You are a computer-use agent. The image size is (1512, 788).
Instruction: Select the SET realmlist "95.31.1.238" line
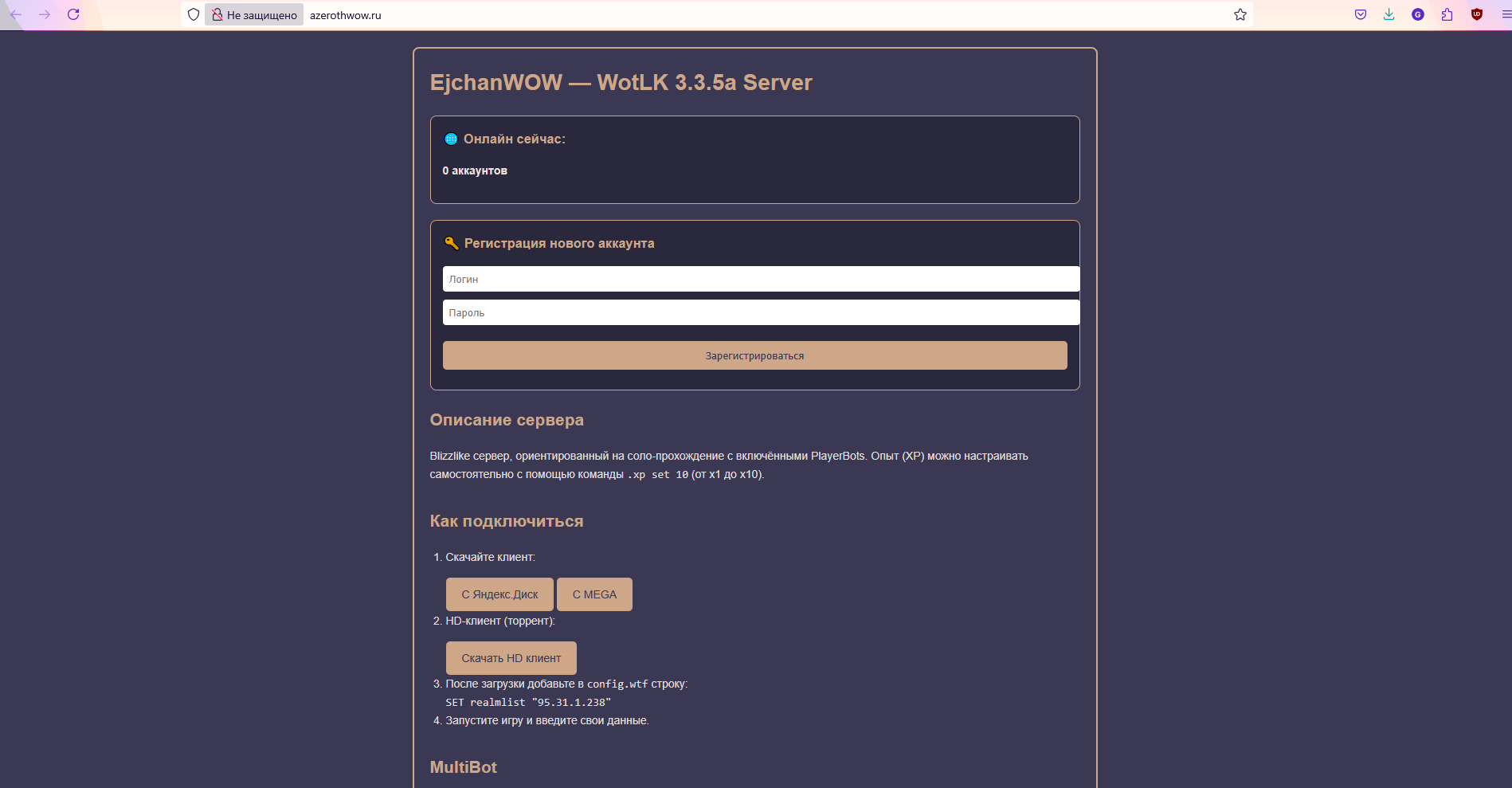[528, 702]
